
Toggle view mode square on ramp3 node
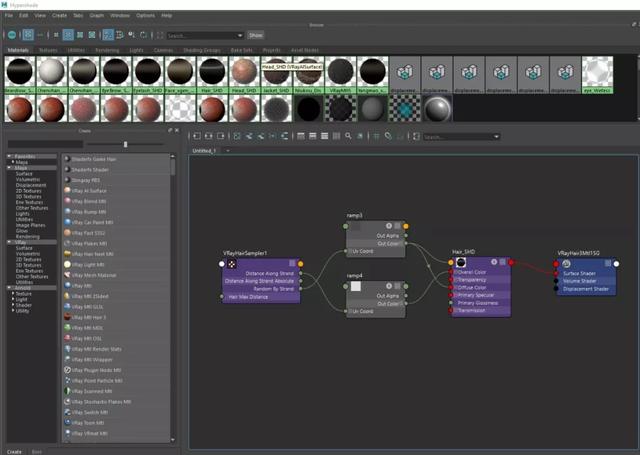pyautogui.click(x=397, y=226)
